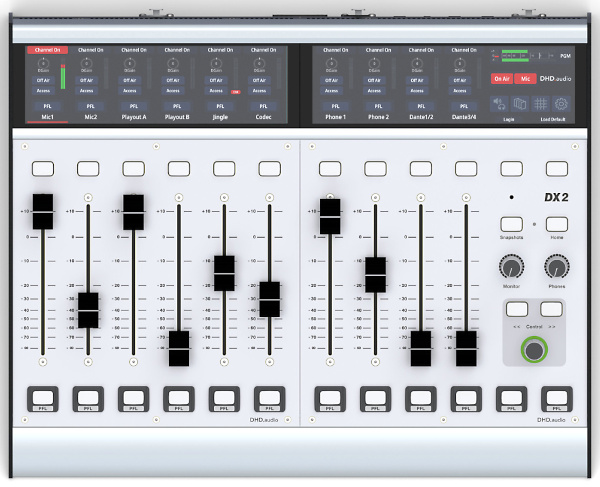Click the hardware PFL key under Phone 1 fader

tap(330, 399)
